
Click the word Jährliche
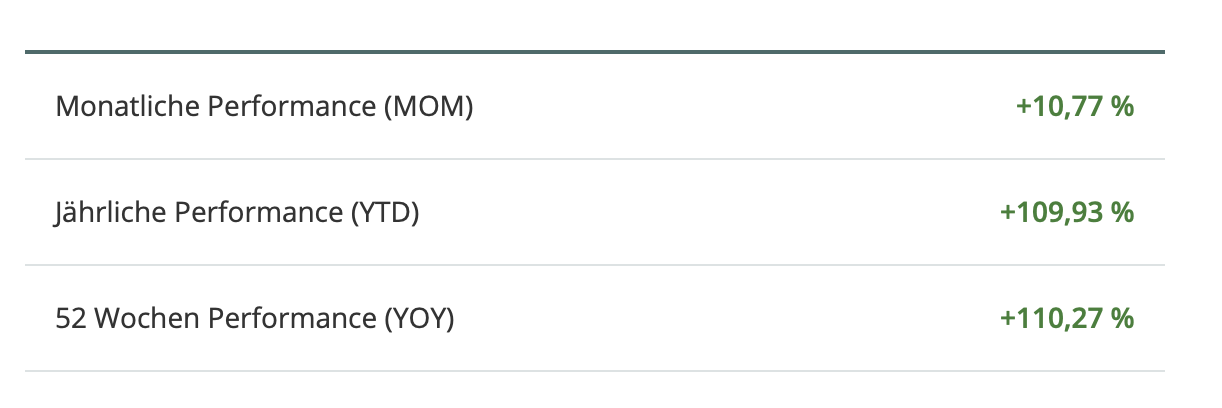[102, 212]
